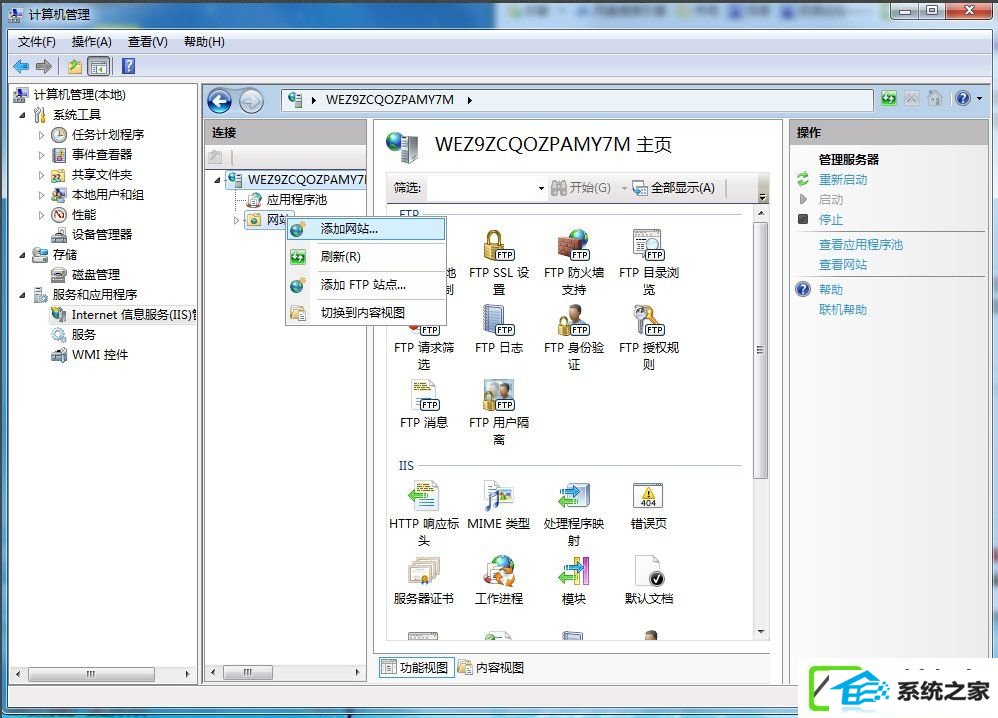The width and height of the screenshot is (998, 718).
Task: Open the filter (筛选) combo box dropdown
Action: [541, 188]
